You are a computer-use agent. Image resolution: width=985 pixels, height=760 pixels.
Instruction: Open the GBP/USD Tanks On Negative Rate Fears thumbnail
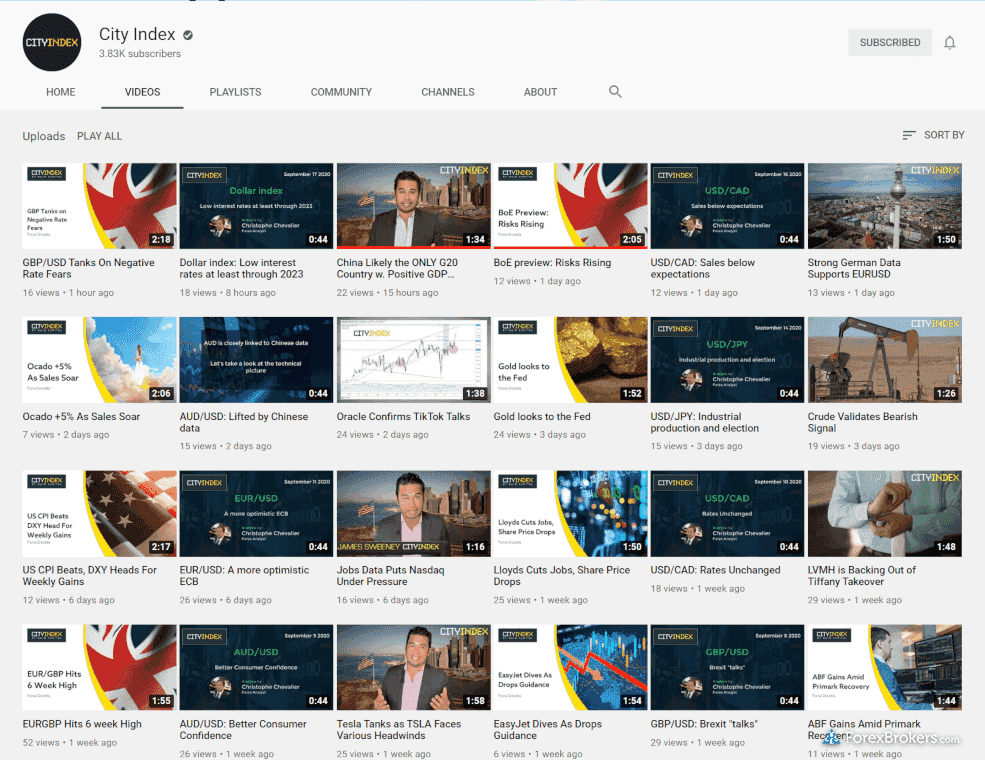pos(99,206)
